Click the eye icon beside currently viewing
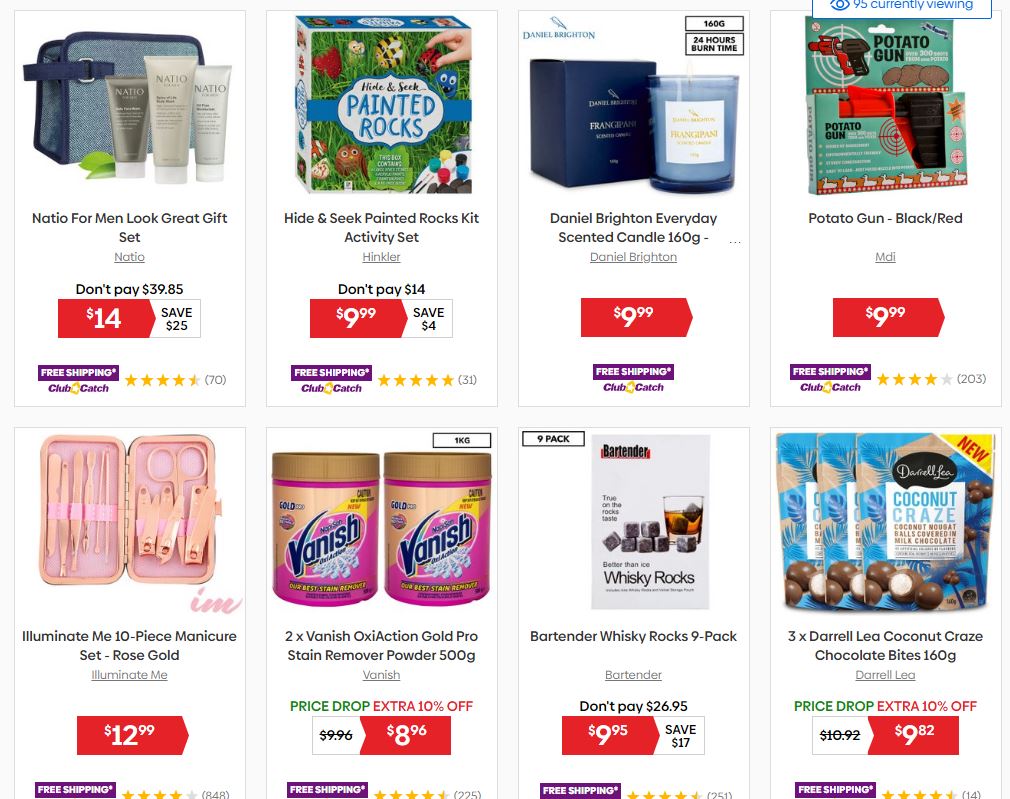 (x=839, y=5)
